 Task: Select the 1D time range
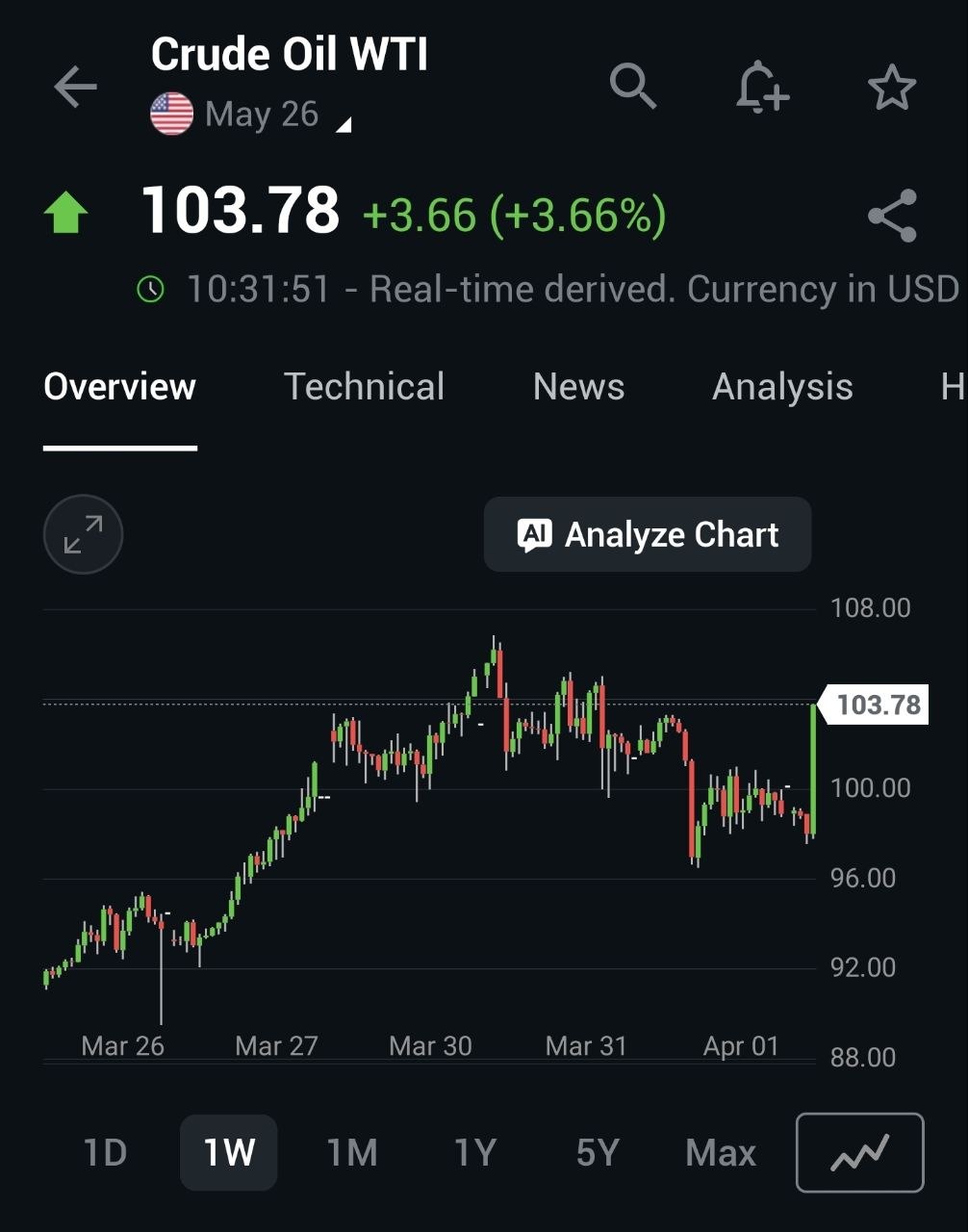coord(105,1152)
